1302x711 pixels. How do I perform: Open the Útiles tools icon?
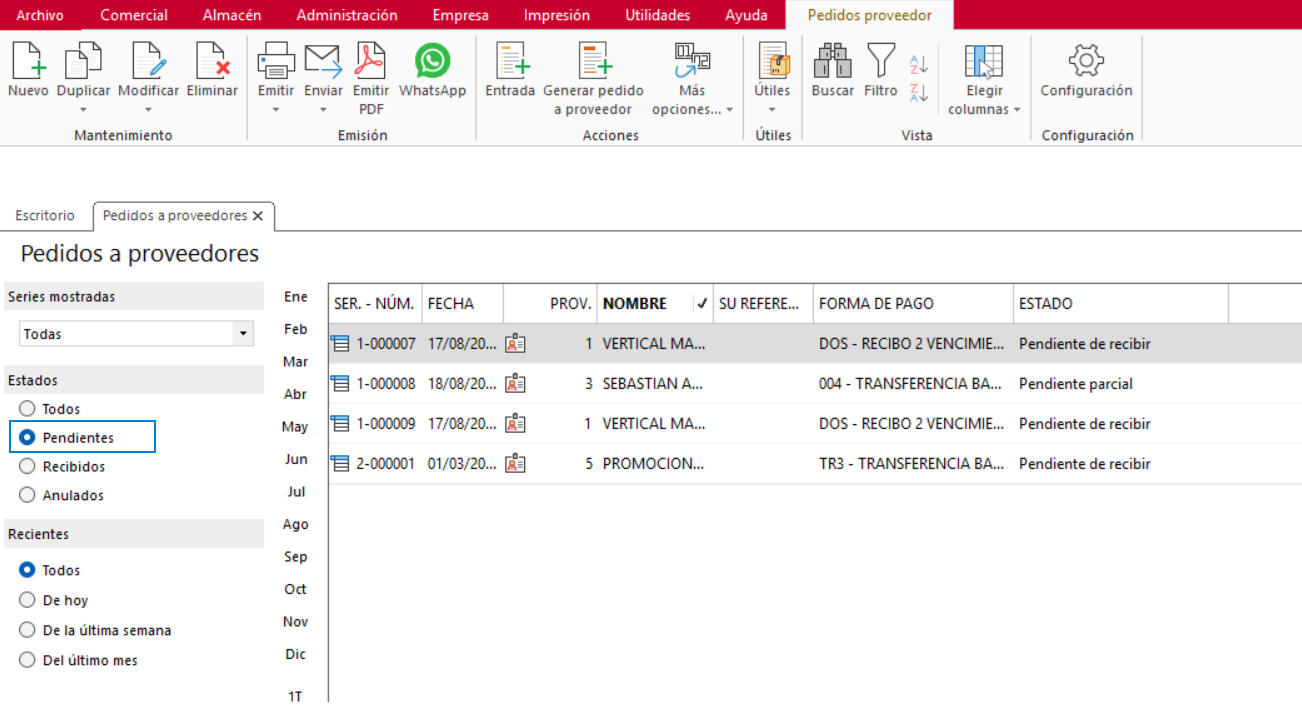tap(772, 61)
